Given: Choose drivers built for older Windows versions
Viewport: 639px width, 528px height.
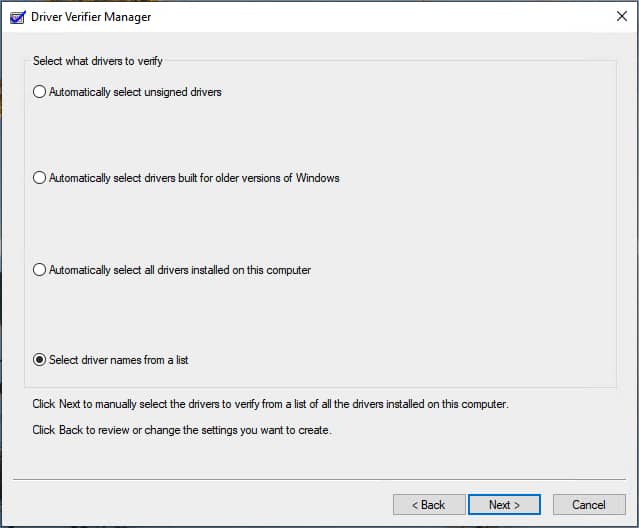Looking at the screenshot, I should 186,178.
